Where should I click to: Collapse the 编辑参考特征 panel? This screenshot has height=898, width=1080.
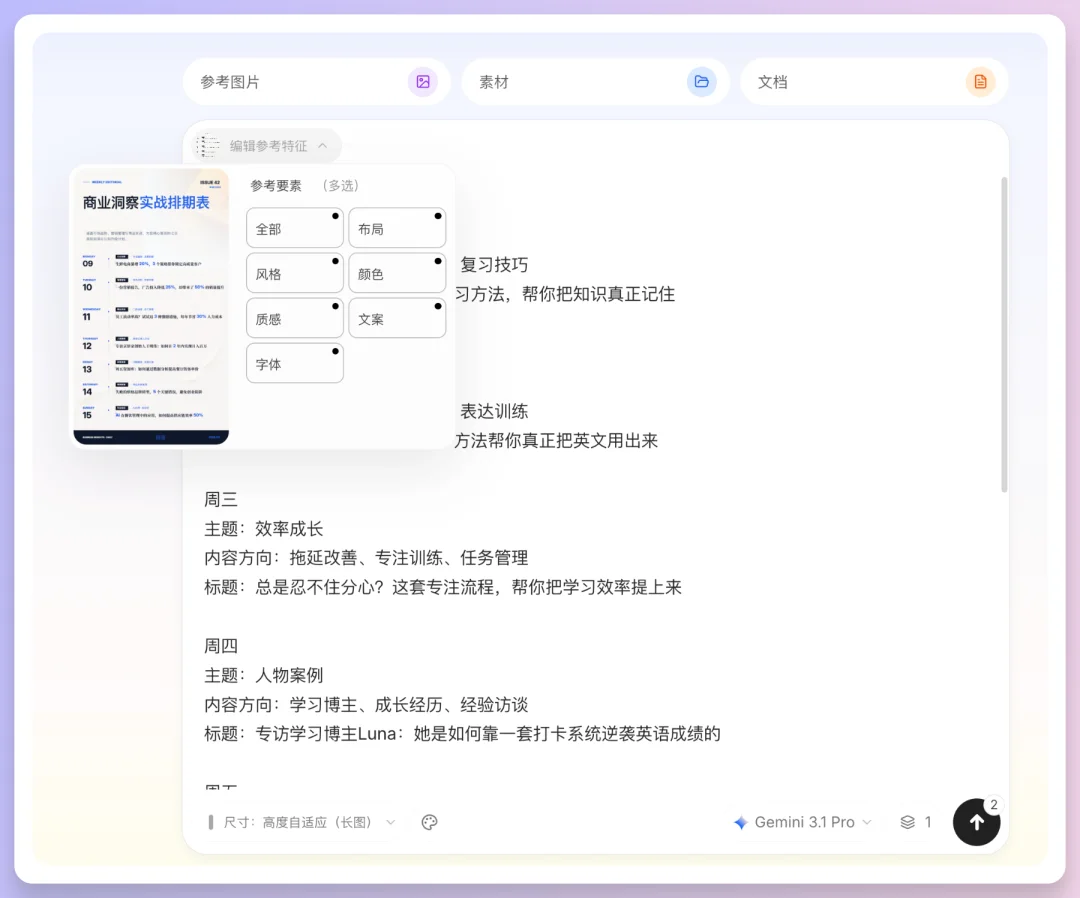click(x=322, y=145)
